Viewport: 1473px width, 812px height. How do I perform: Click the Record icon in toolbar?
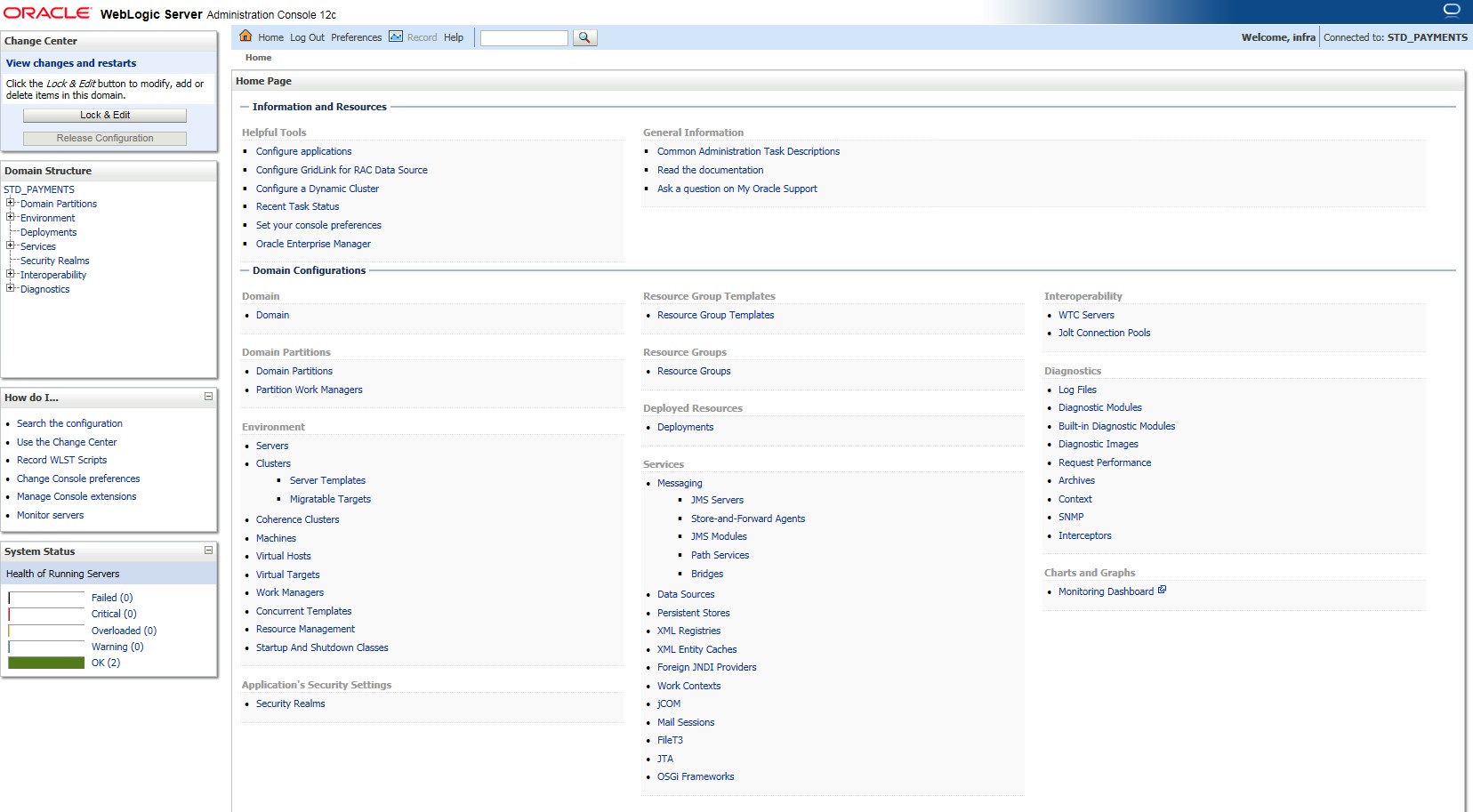396,36
